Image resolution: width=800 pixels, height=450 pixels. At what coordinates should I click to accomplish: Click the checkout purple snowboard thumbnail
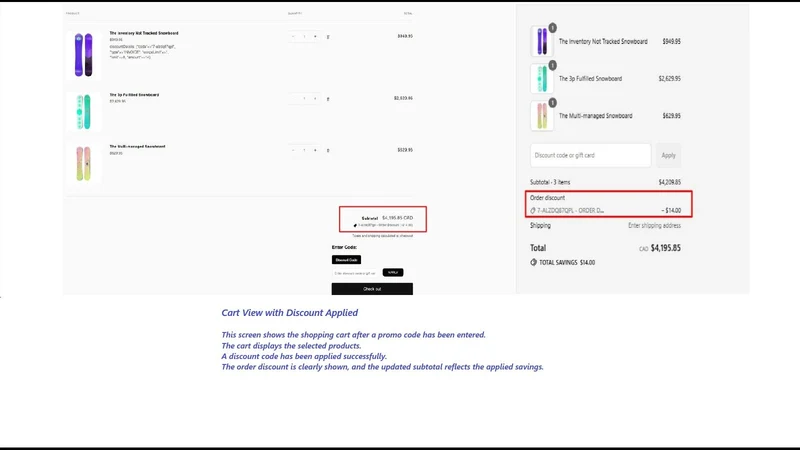[542, 41]
